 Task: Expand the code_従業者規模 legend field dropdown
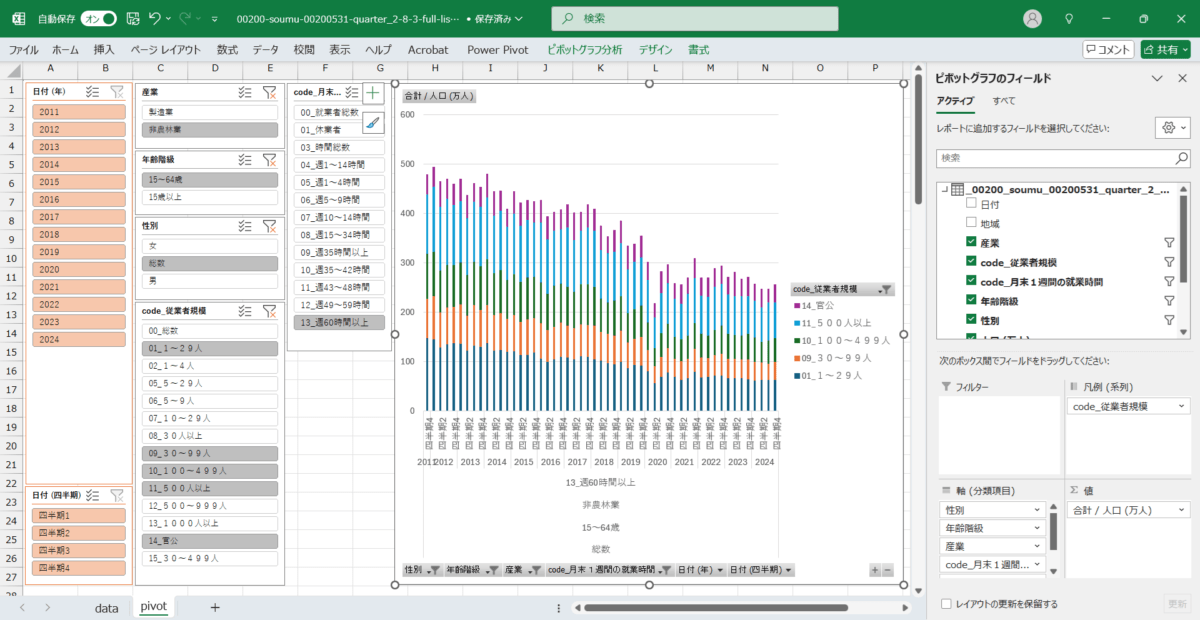pyautogui.click(x=1182, y=407)
